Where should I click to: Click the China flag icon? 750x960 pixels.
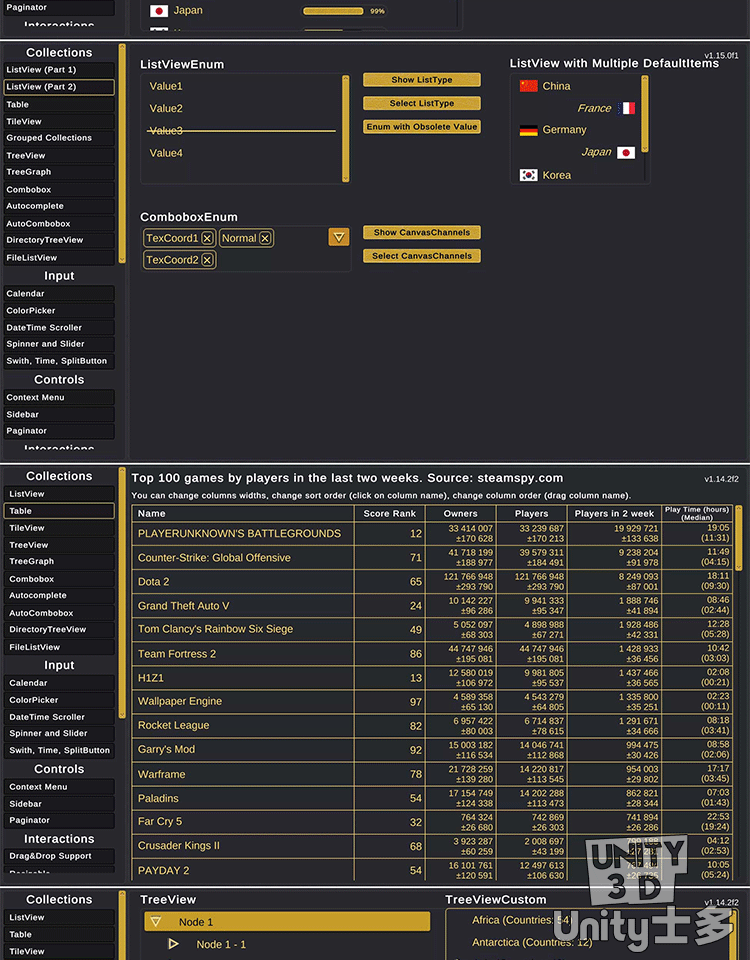[529, 86]
